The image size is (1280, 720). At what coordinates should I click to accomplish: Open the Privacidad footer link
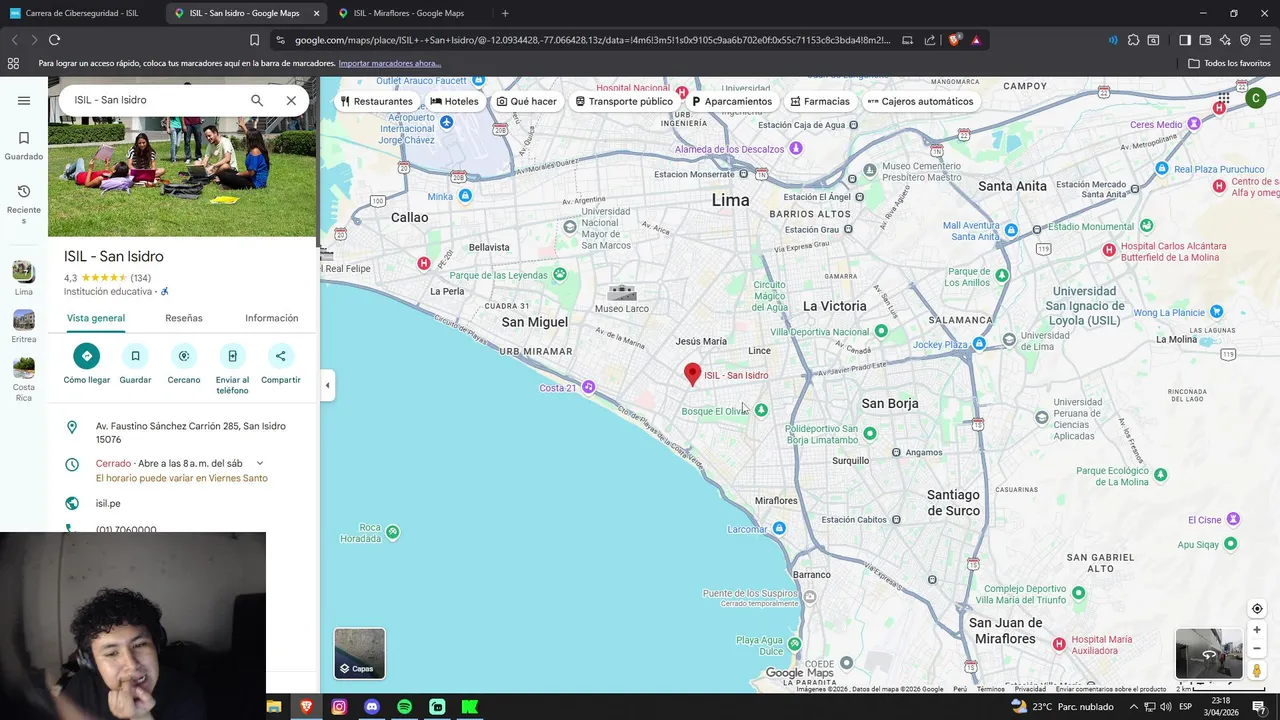(1030, 689)
